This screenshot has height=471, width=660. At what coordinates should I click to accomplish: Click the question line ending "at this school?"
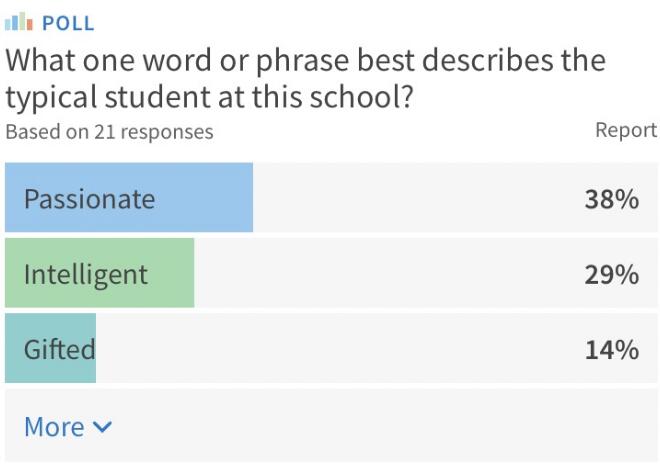[x=213, y=97]
